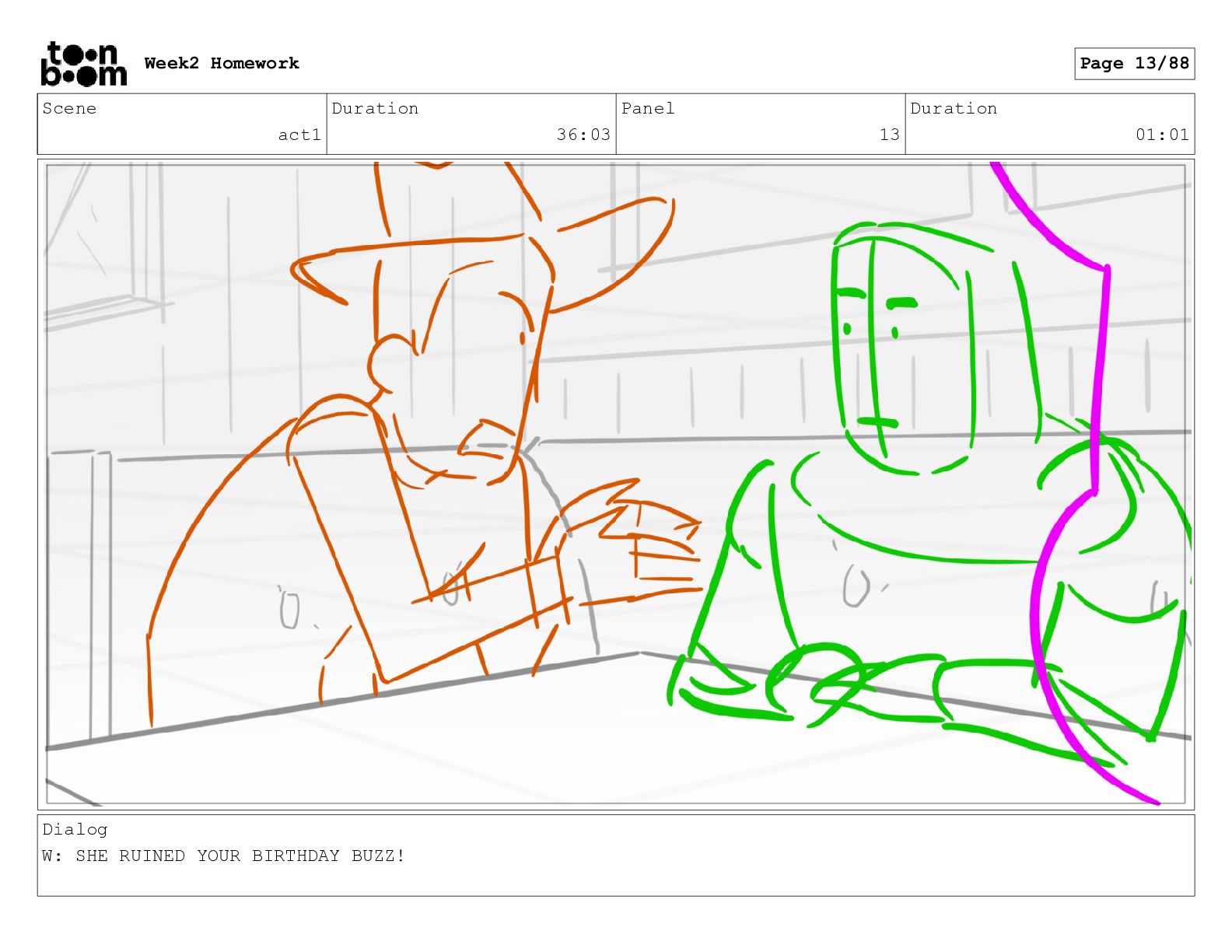Click the panel duration value '01:01'
The image size is (1232, 952).
1162,135
